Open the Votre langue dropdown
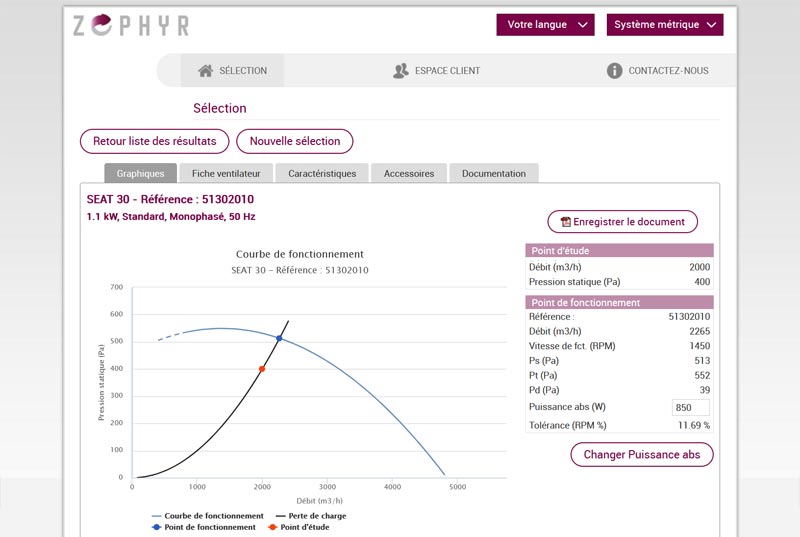This screenshot has height=537, width=800. pyautogui.click(x=545, y=24)
